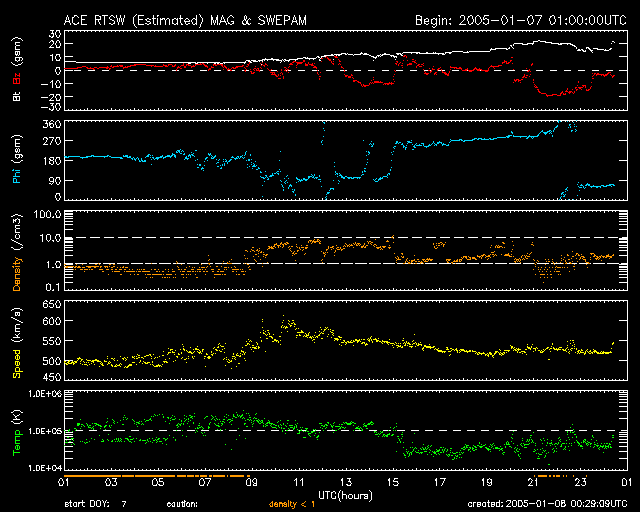
Task: Click the 'Phi (gsm)' axis label
Action: click(x=17, y=159)
